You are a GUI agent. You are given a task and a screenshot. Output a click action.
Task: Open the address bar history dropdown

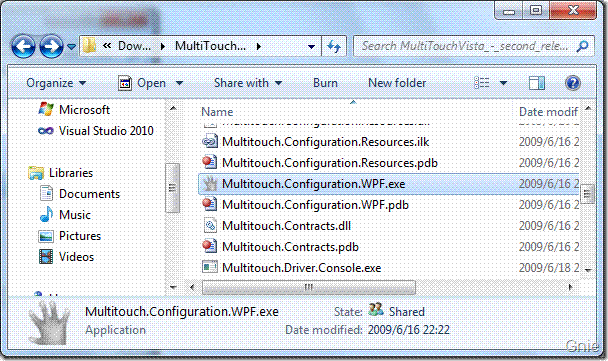311,47
